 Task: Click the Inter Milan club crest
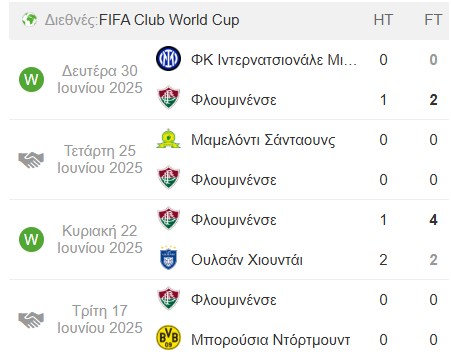coord(168,59)
